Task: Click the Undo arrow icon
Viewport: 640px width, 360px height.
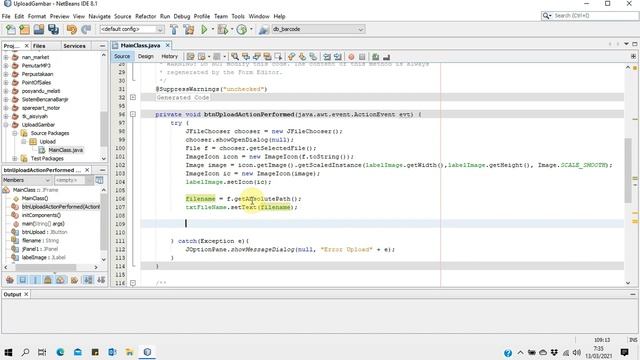Action: pyautogui.click(x=72, y=29)
